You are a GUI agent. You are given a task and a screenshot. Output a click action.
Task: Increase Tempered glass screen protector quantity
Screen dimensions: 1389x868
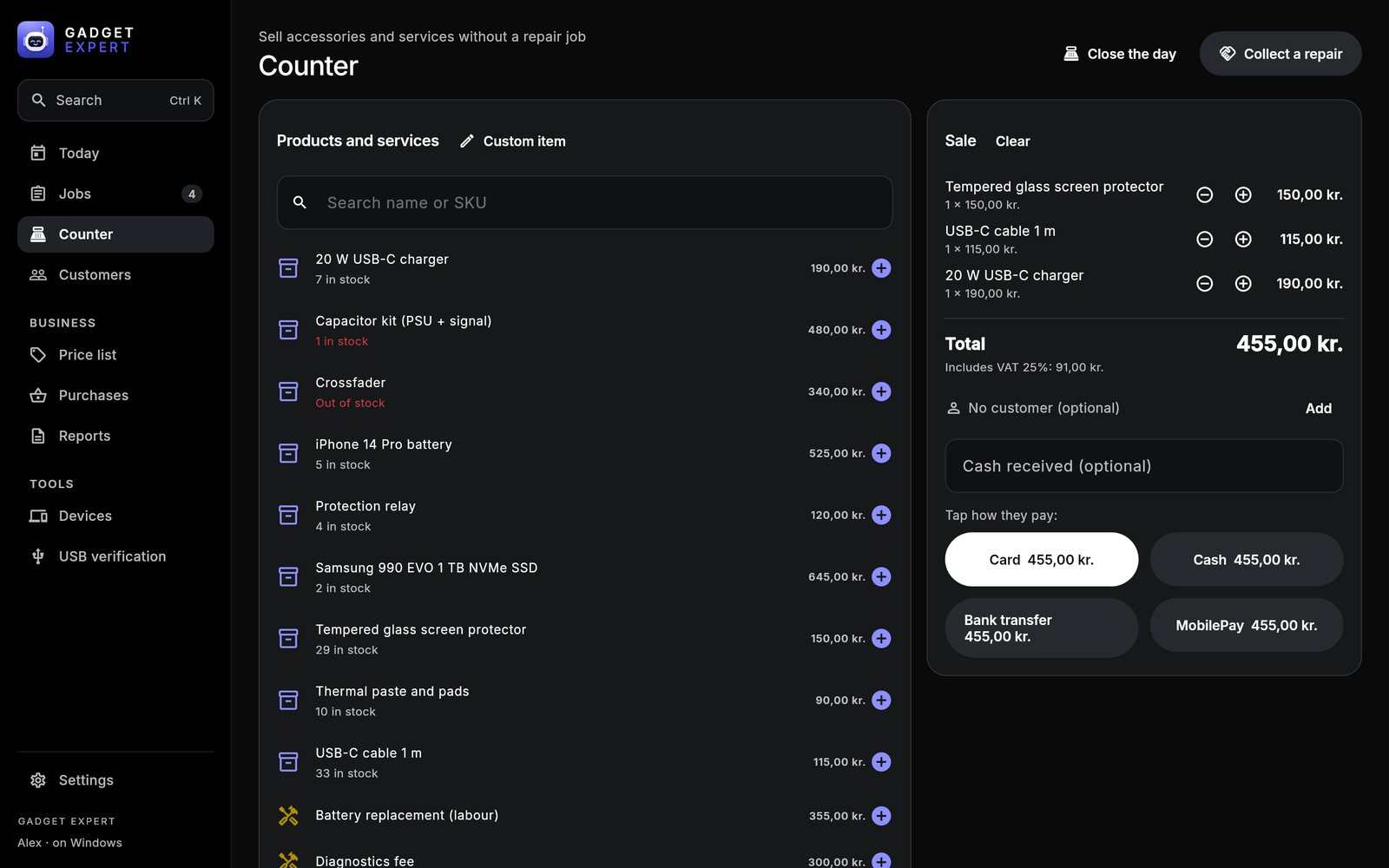click(1243, 195)
